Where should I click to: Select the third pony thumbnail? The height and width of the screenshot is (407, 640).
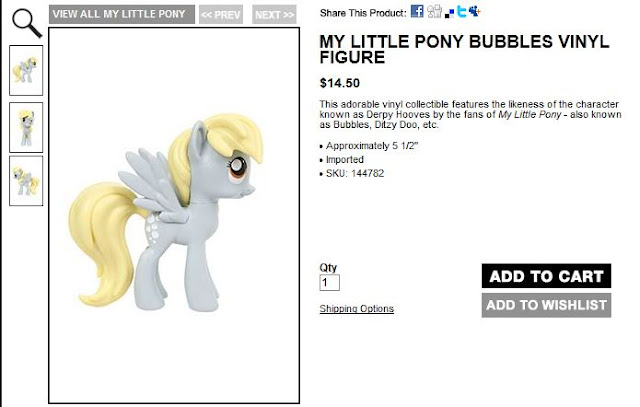click(26, 181)
